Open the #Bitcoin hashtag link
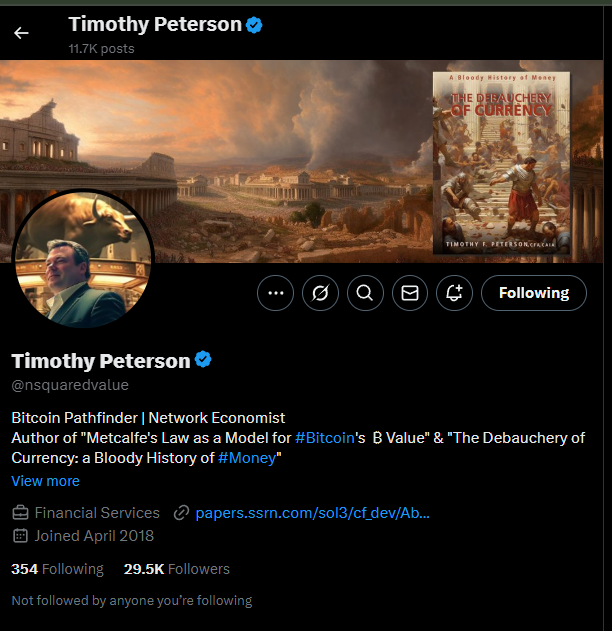The image size is (612, 631). [325, 438]
